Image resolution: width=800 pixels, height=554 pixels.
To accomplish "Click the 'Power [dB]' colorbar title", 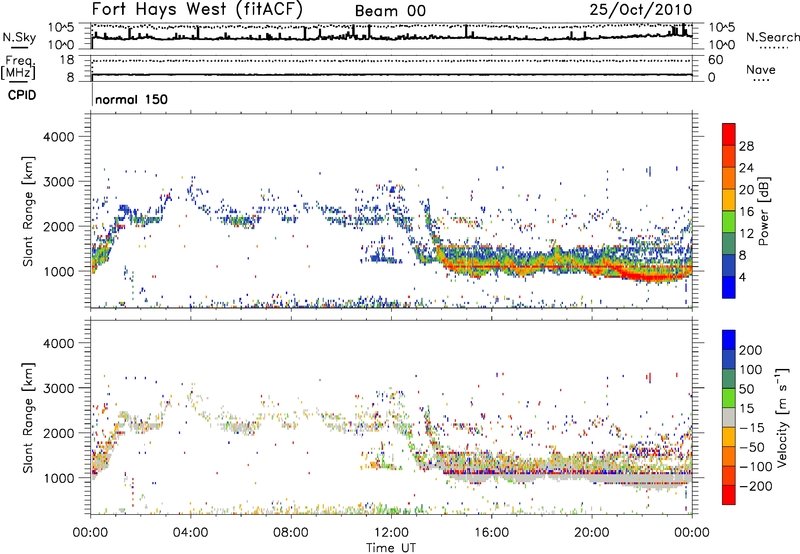I will point(763,211).
